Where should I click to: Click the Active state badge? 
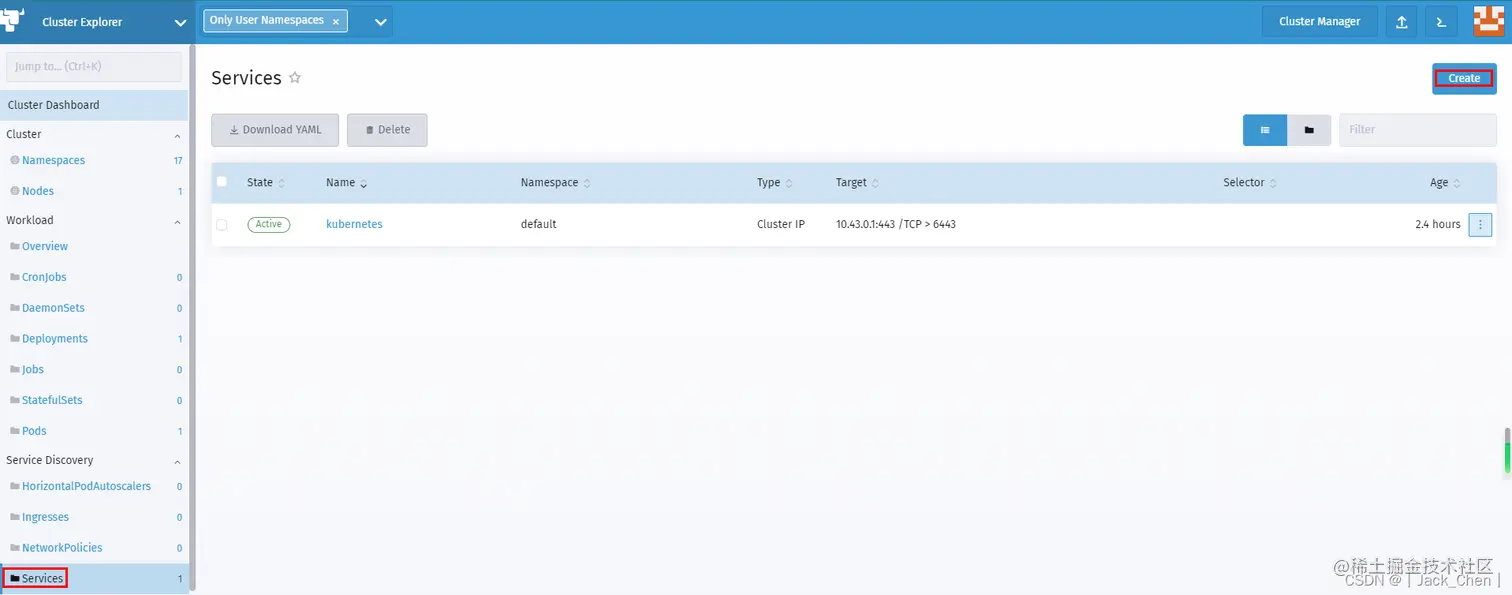tap(268, 224)
